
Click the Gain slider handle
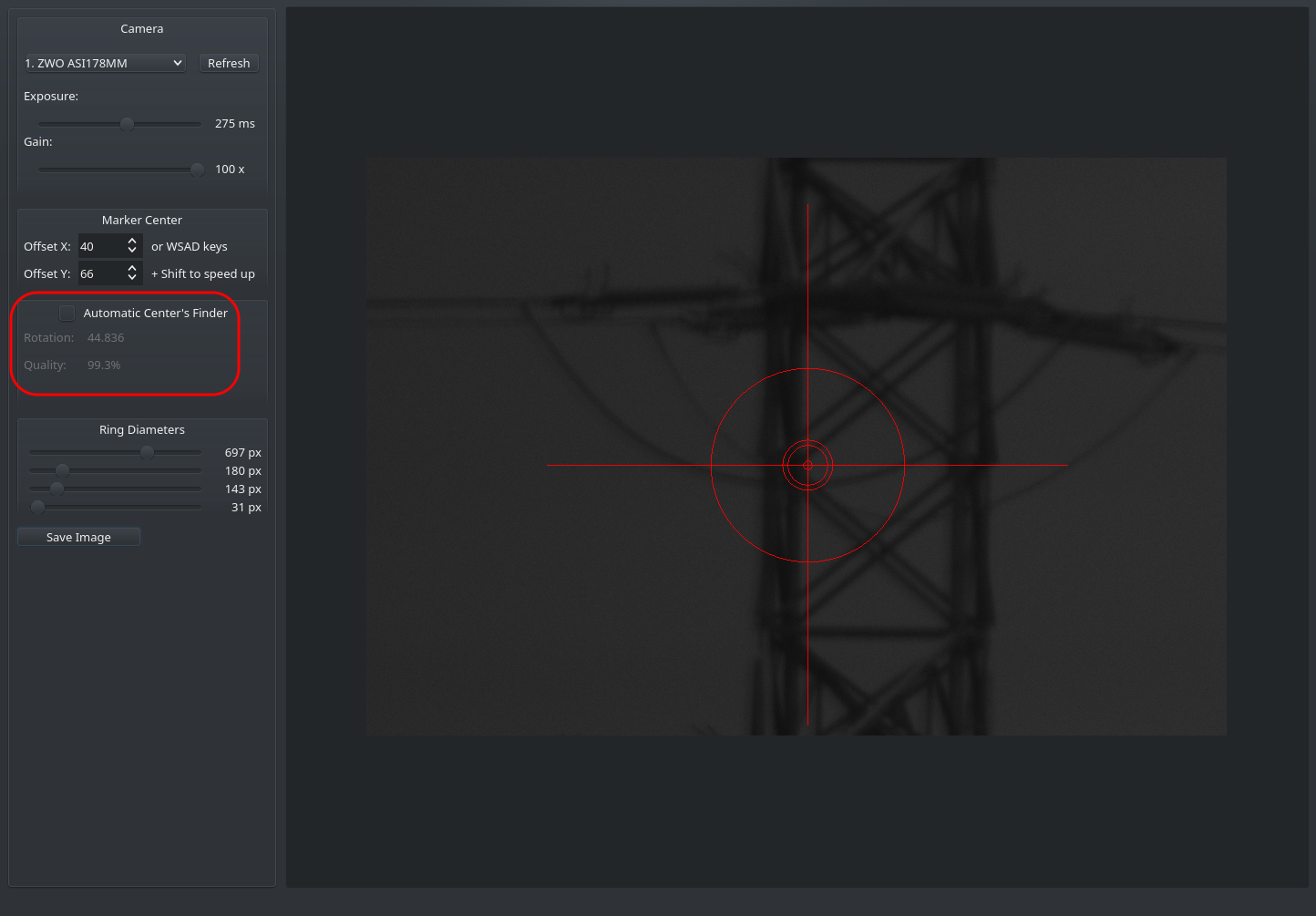click(x=197, y=170)
